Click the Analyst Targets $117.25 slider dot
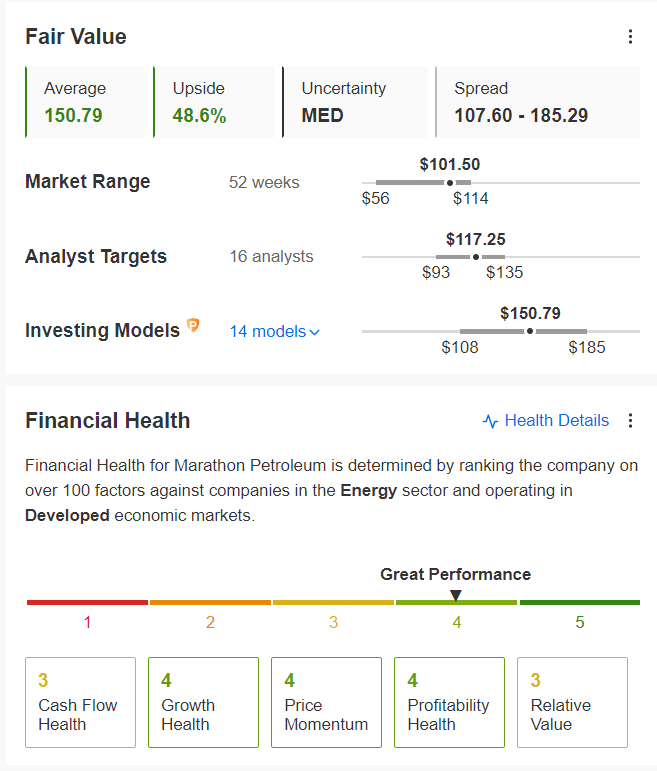The image size is (657, 771). [x=476, y=257]
